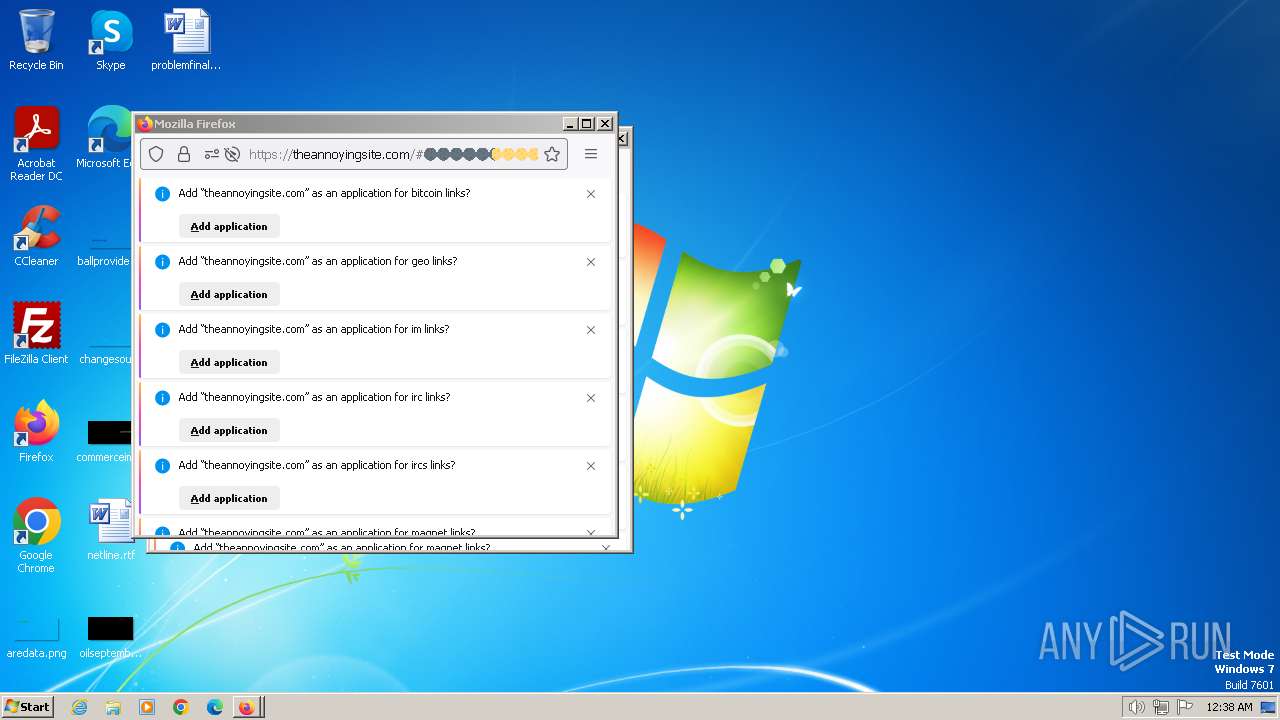1280x720 pixels.
Task: Open the Start menu
Action: (x=27, y=706)
